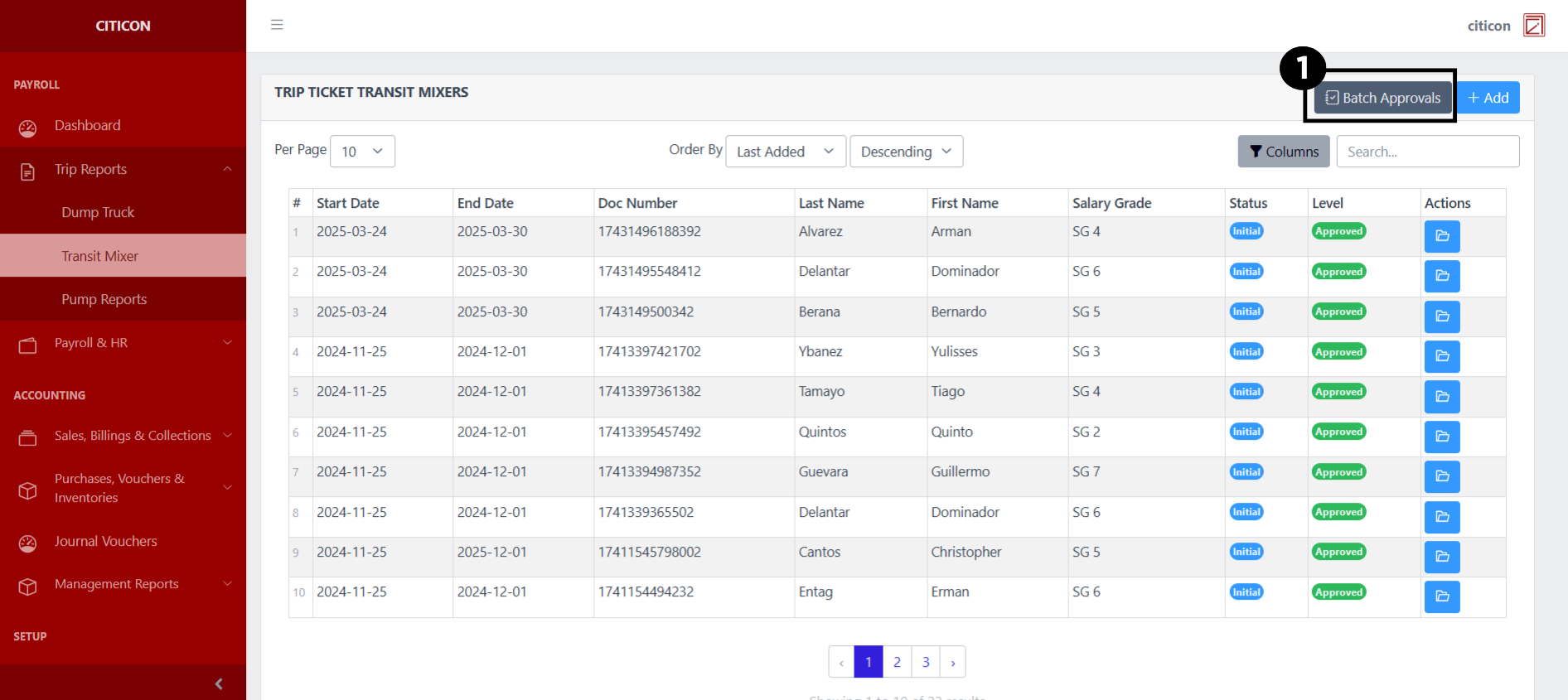1568x700 pixels.
Task: Change the Descending sort direction dropdown
Action: pyautogui.click(x=906, y=152)
